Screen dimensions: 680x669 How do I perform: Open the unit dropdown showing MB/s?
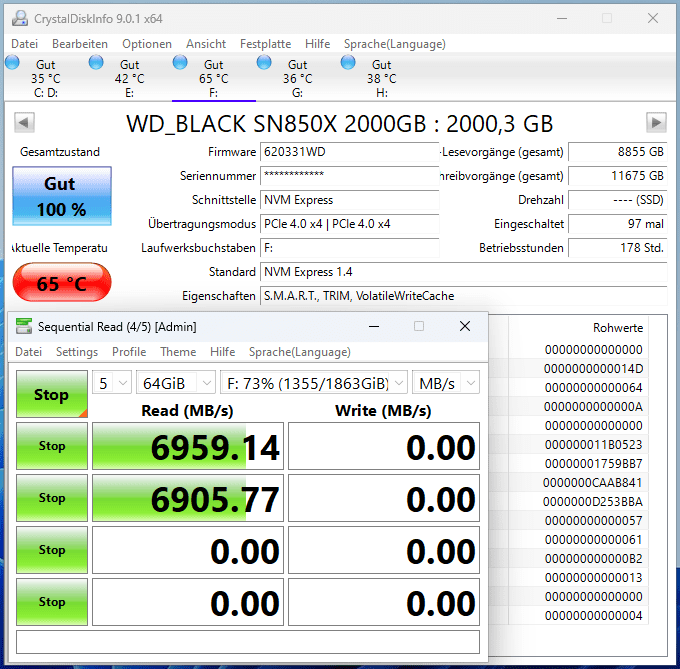(x=446, y=383)
